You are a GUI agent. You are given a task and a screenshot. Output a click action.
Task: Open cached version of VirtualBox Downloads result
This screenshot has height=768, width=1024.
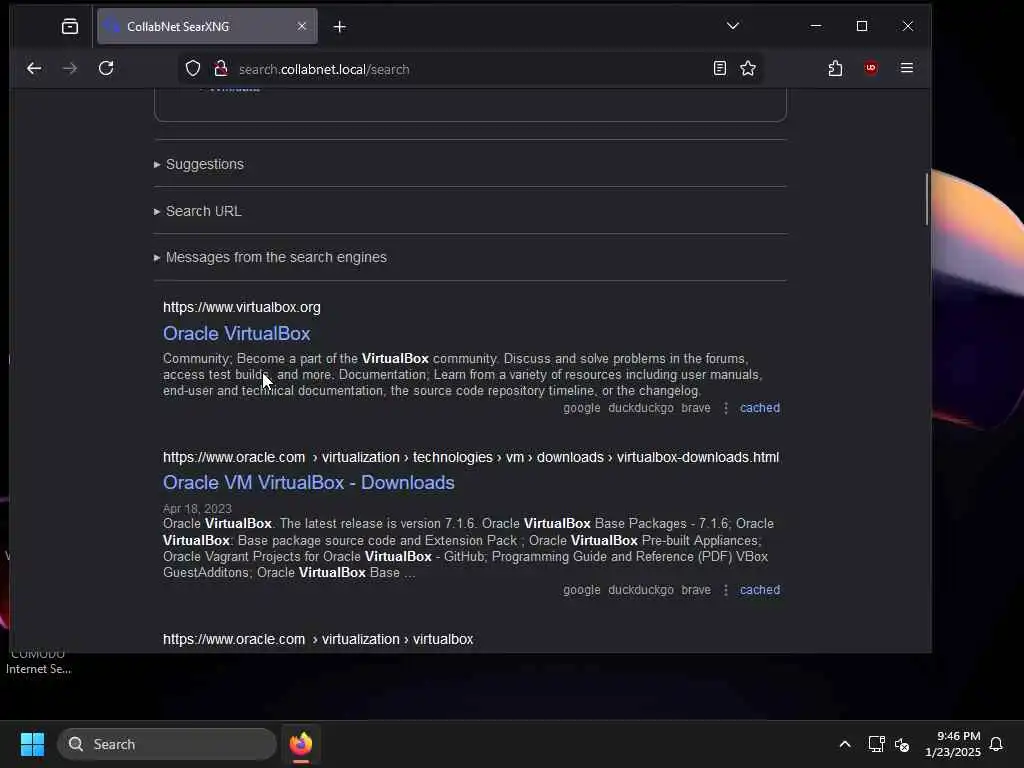(760, 590)
